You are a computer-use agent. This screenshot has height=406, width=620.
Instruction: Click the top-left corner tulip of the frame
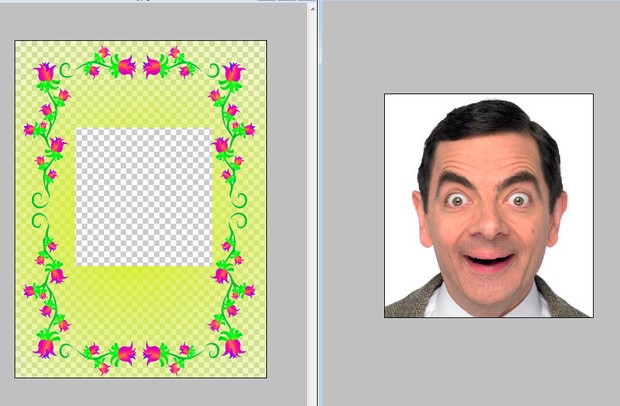click(45, 72)
